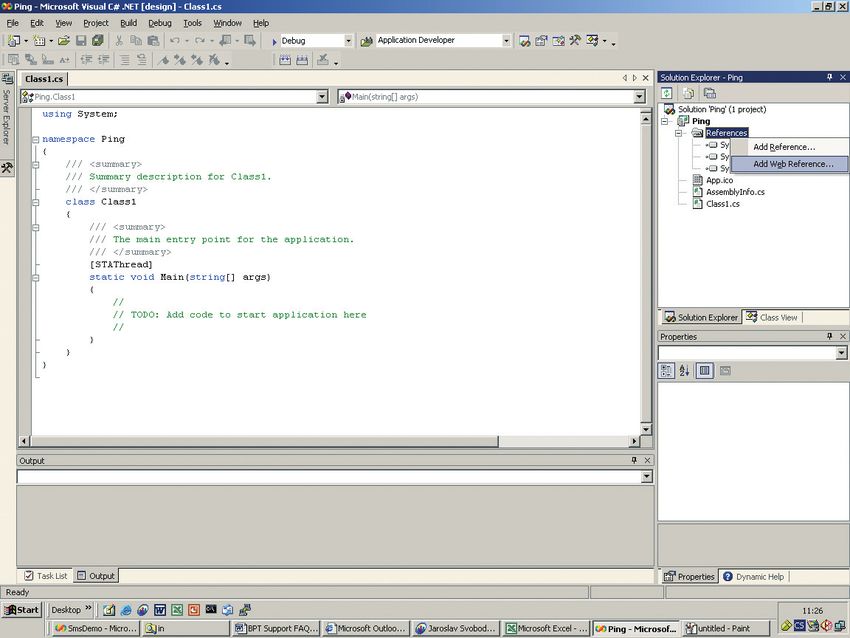Click the Add New Item toolbar icon

[x=39, y=41]
